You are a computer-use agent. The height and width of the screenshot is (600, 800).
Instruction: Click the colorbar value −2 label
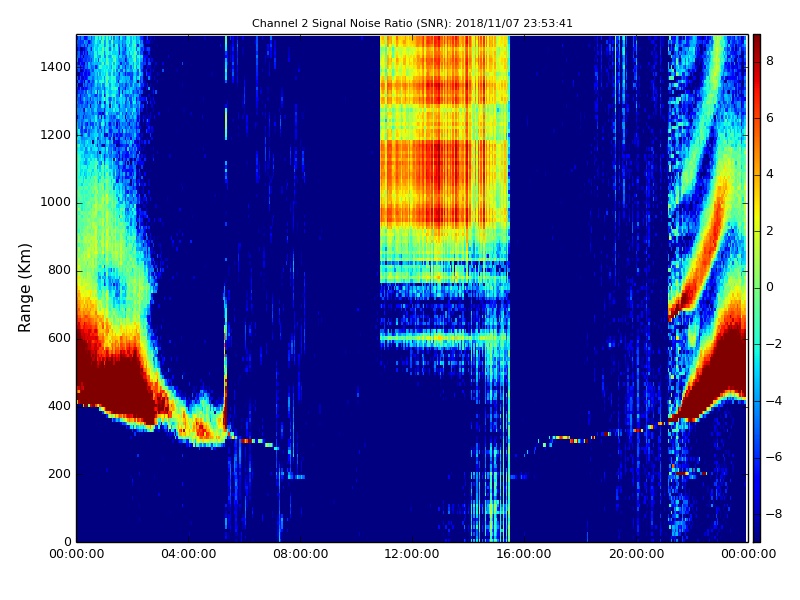pyautogui.click(x=774, y=344)
